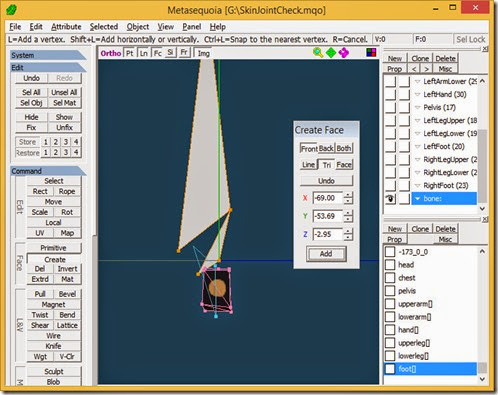The image size is (498, 395).
Task: Click Add button in Create Face panel
Action: tap(326, 254)
